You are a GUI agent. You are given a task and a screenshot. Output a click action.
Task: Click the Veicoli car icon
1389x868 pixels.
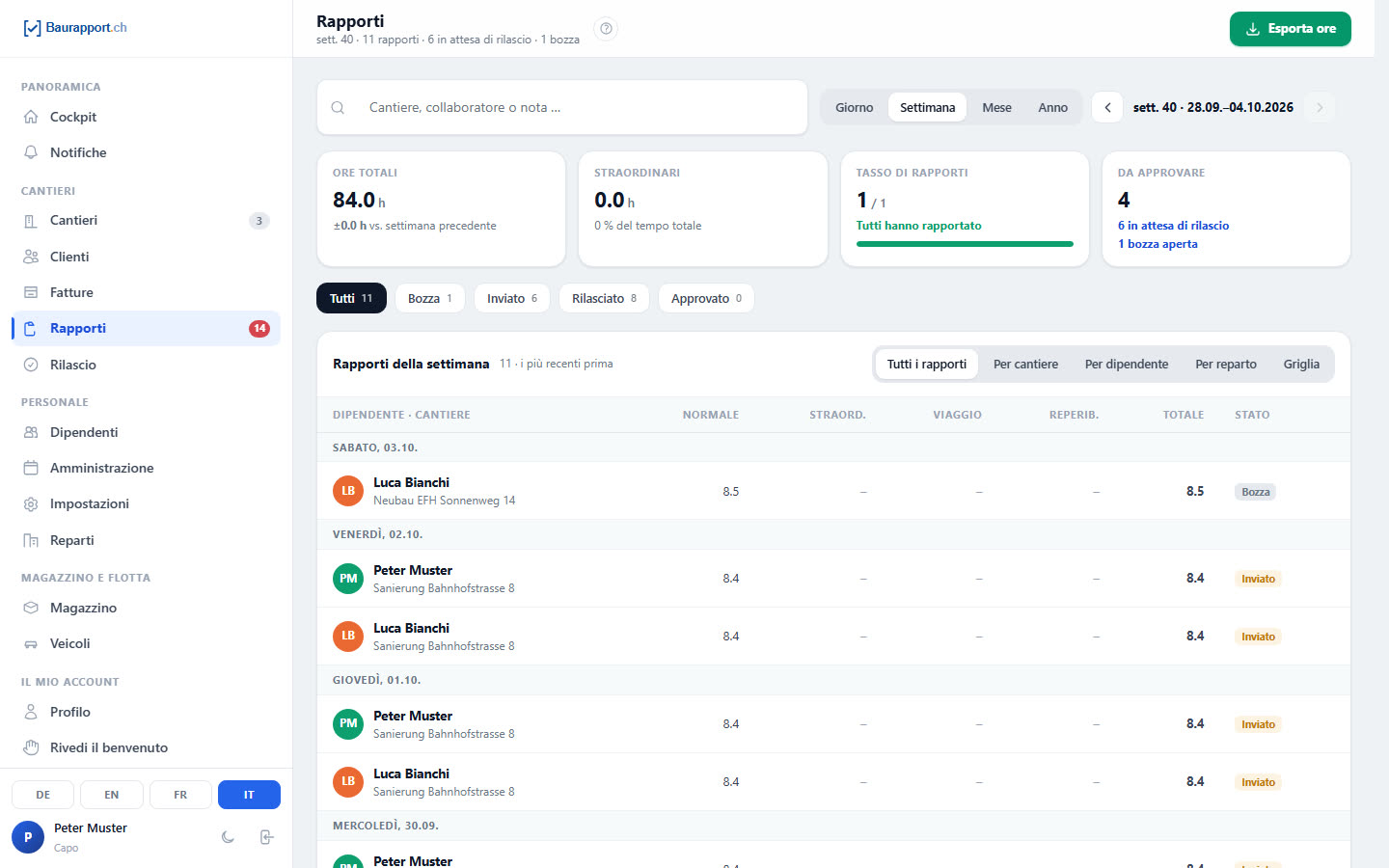pos(31,643)
